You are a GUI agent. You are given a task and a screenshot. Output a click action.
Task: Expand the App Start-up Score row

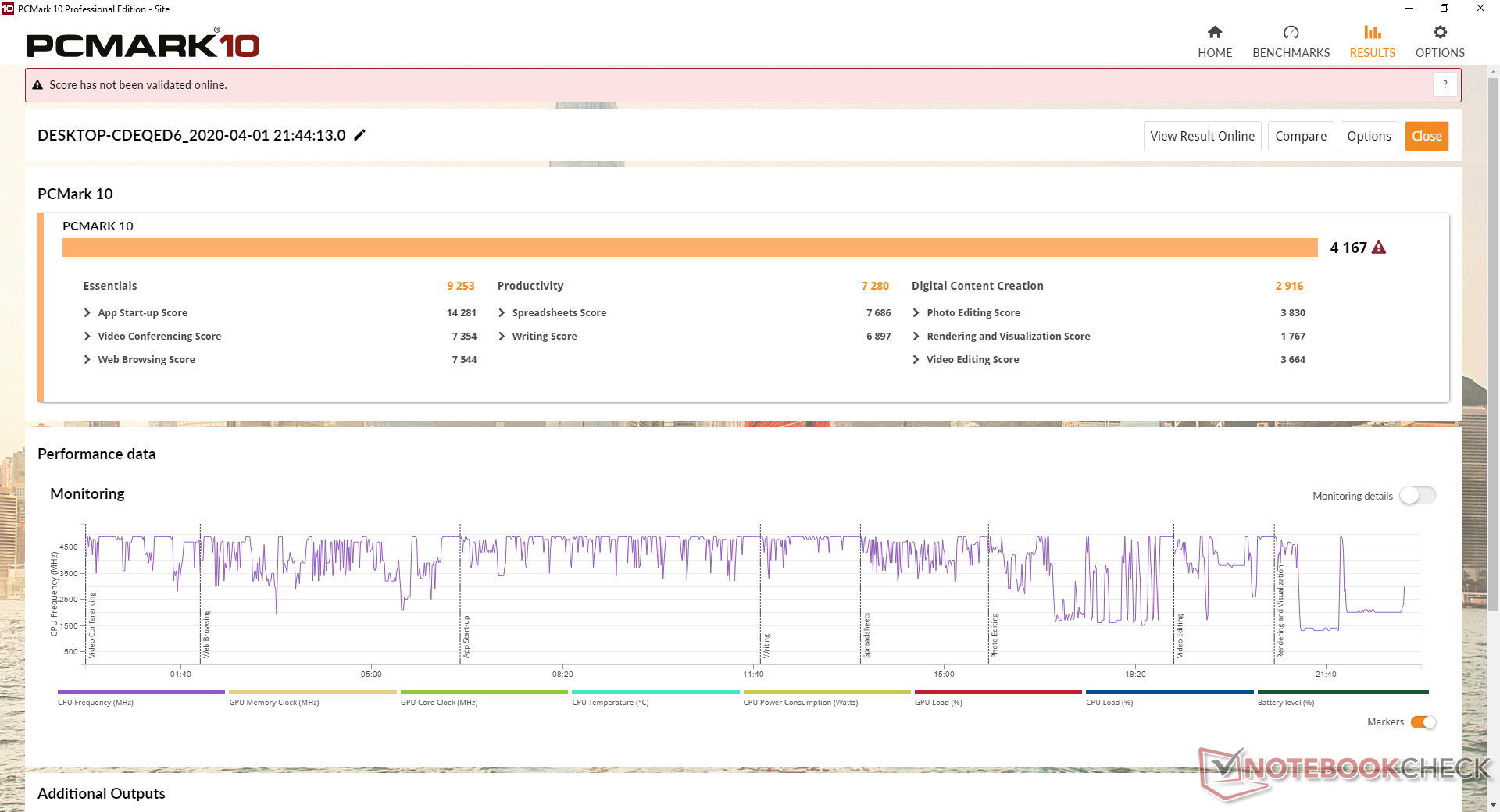point(87,313)
